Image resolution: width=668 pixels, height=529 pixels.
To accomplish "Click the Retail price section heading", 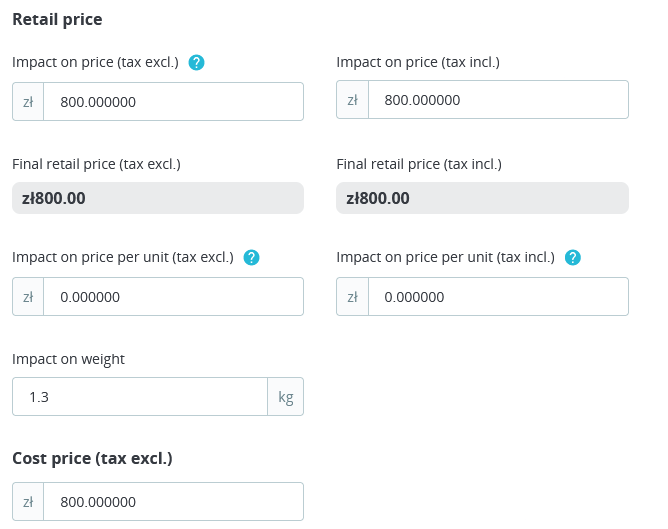I will tap(57, 19).
